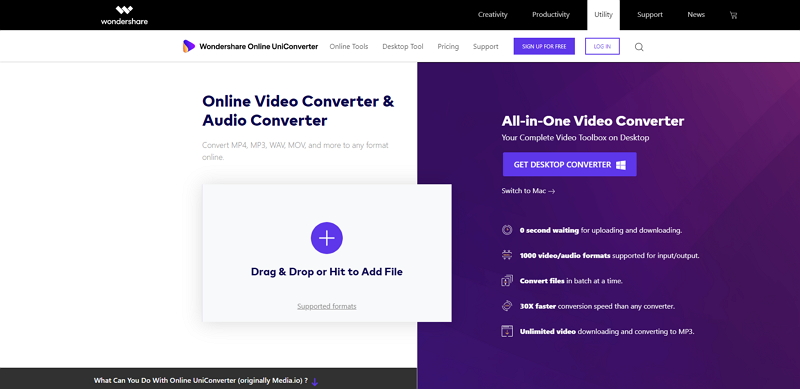Click the Sign Up For Free button

pos(544,46)
